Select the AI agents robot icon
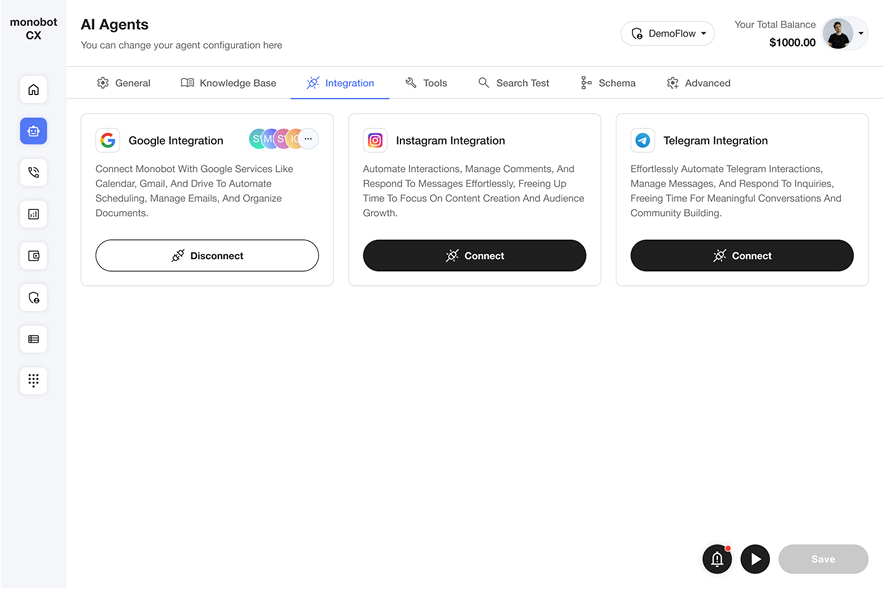 [x=33, y=131]
